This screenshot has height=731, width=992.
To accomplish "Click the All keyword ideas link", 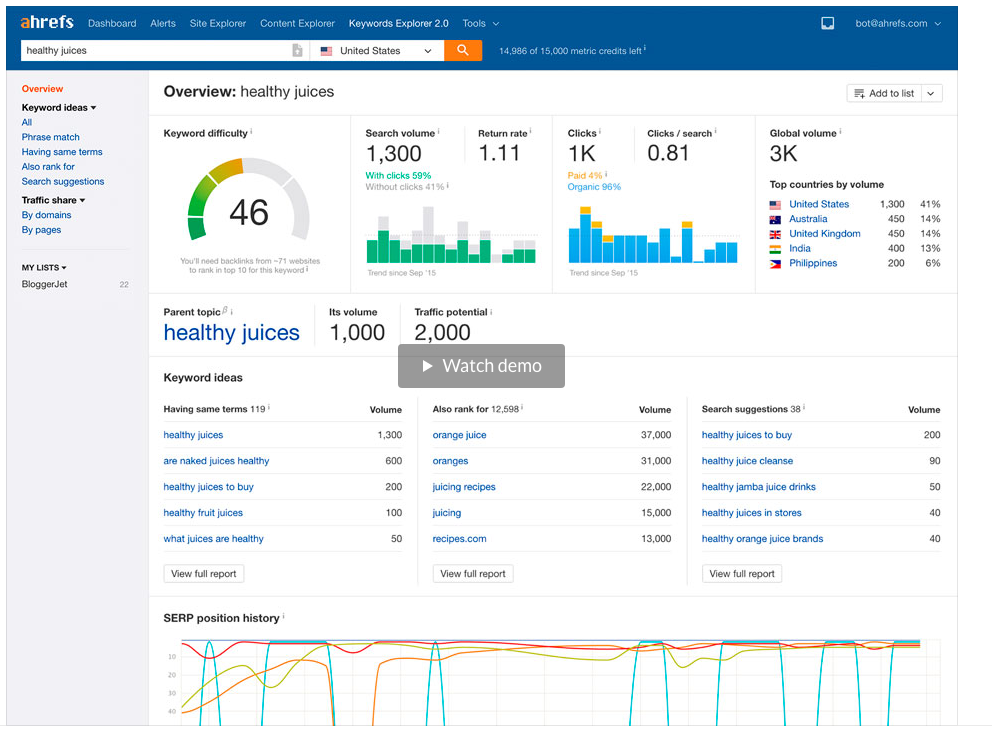I will click(27, 122).
